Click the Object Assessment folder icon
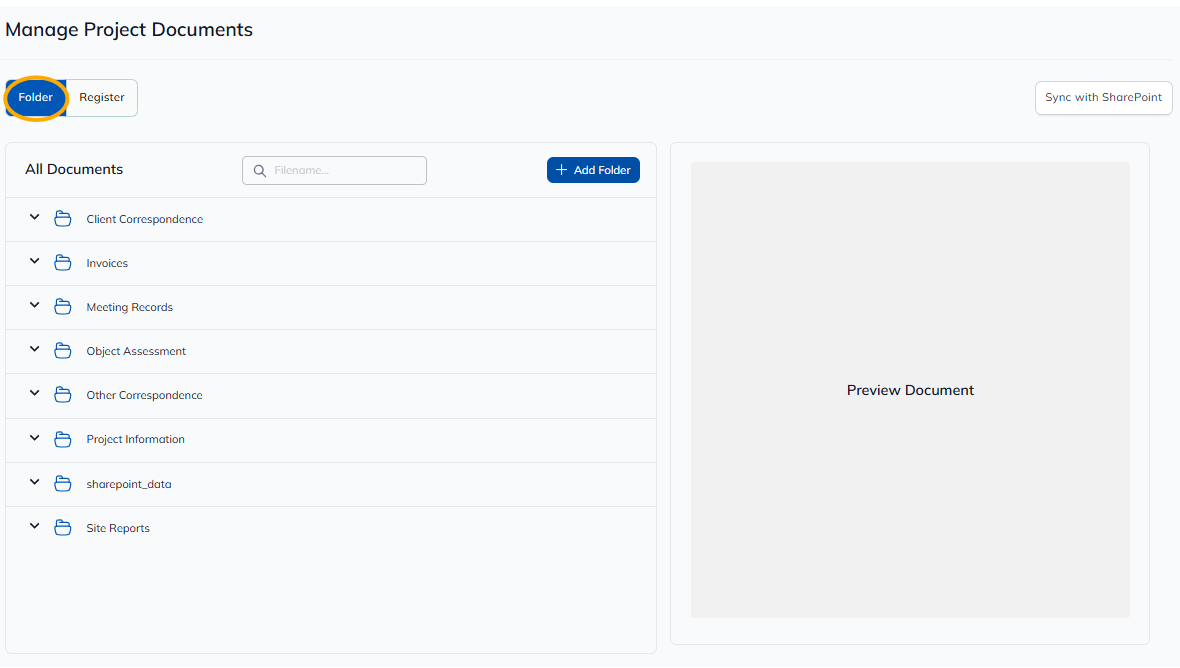The width and height of the screenshot is (1180, 668). coord(63,351)
